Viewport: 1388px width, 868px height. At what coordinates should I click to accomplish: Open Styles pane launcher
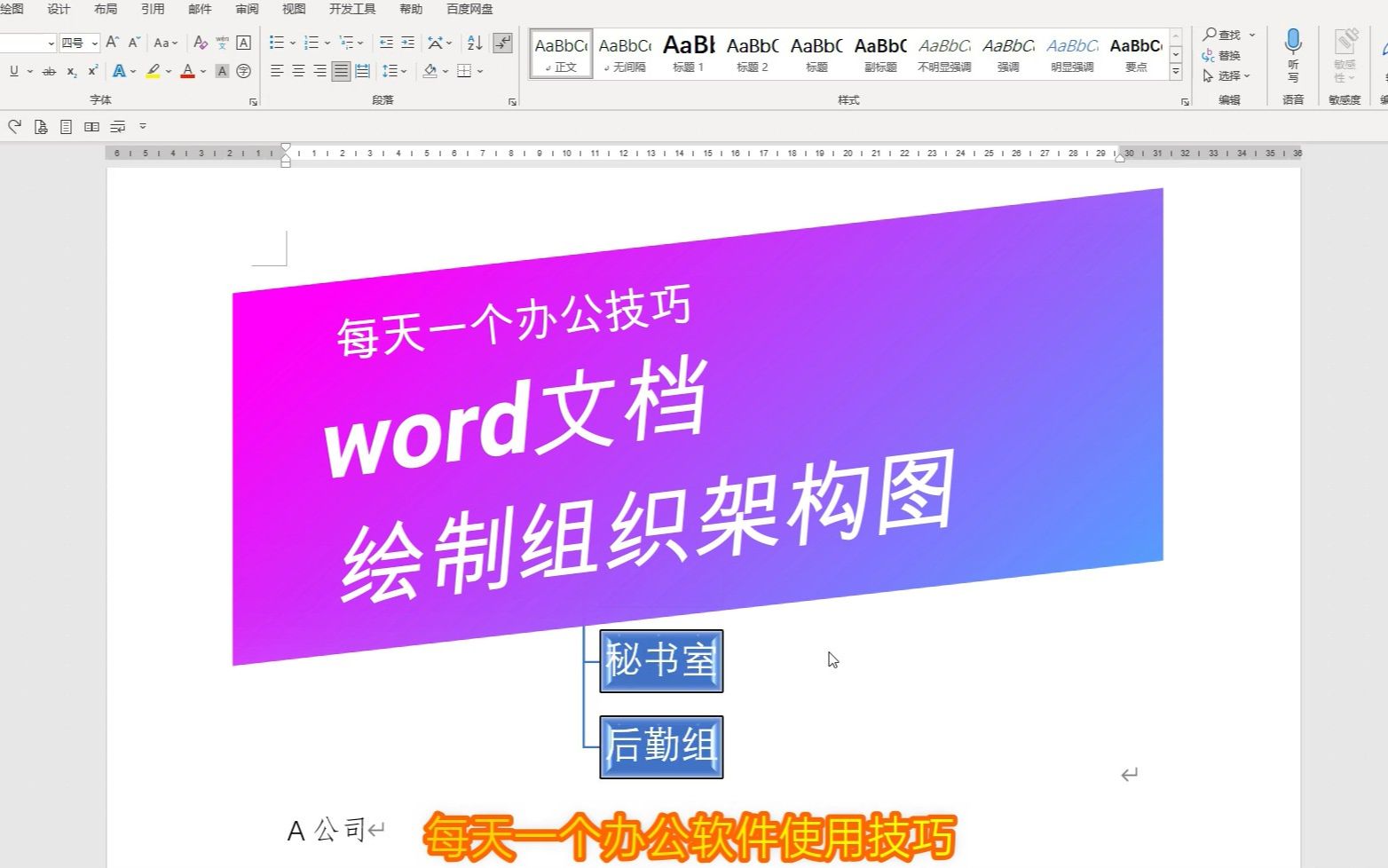pyautogui.click(x=1185, y=102)
